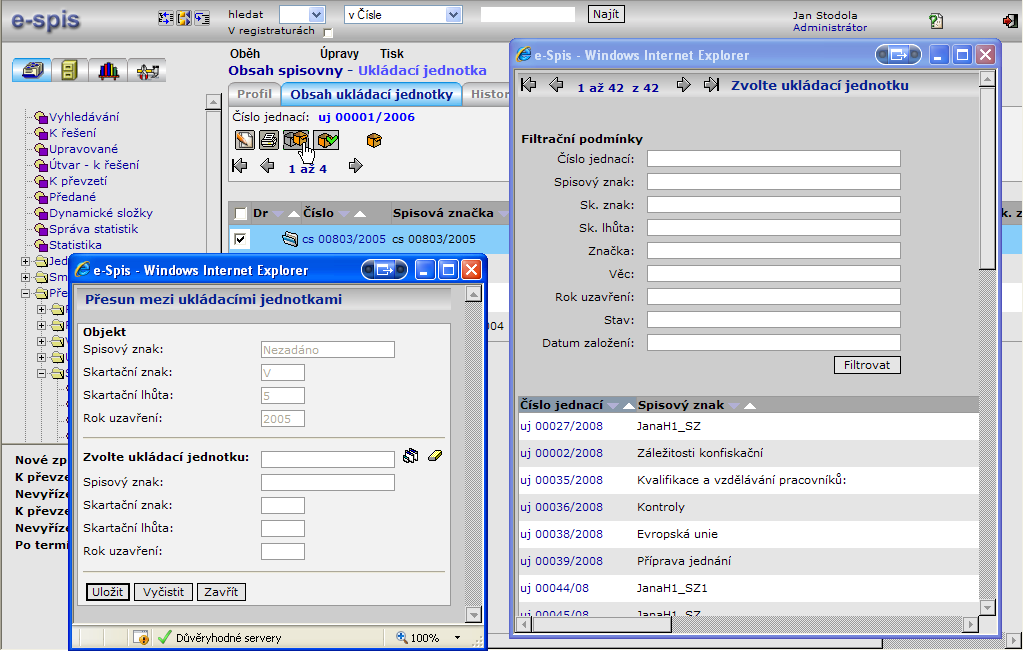
Task: Open the binoculars lookup icon for ukládací jednotka
Action: (x=410, y=456)
